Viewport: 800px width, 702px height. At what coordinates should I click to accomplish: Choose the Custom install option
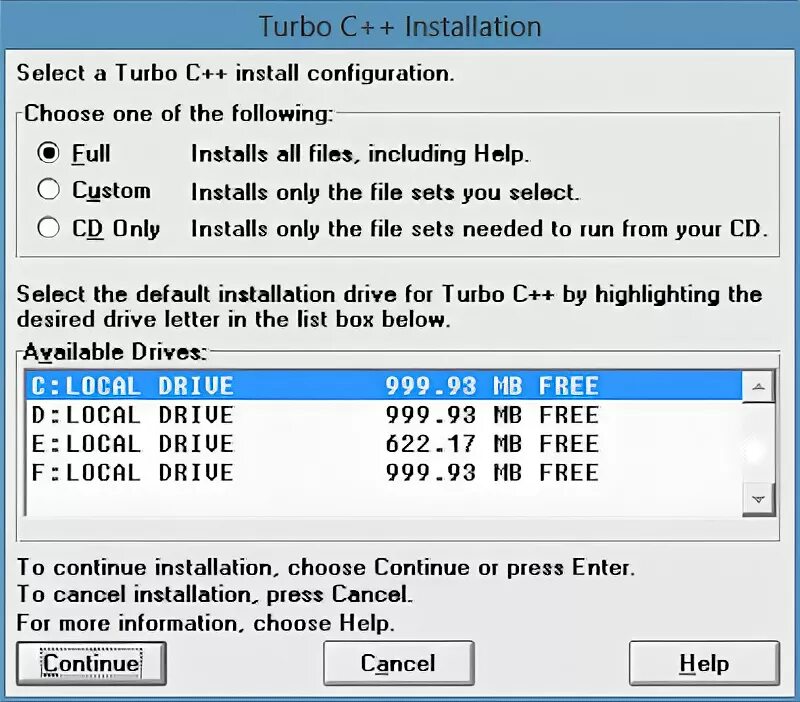click(x=48, y=190)
